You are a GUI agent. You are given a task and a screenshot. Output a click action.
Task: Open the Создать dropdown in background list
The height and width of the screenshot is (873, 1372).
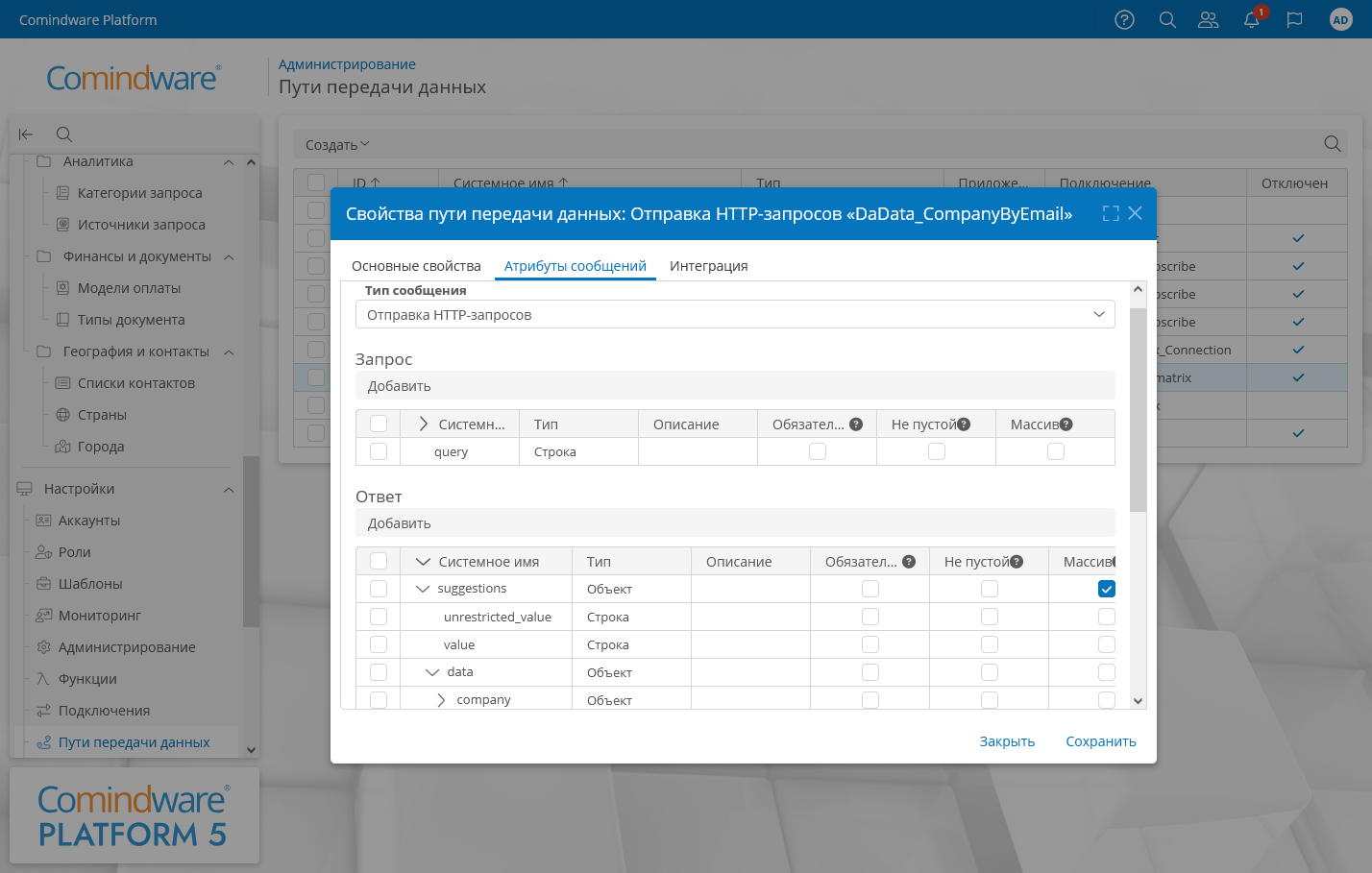point(337,145)
